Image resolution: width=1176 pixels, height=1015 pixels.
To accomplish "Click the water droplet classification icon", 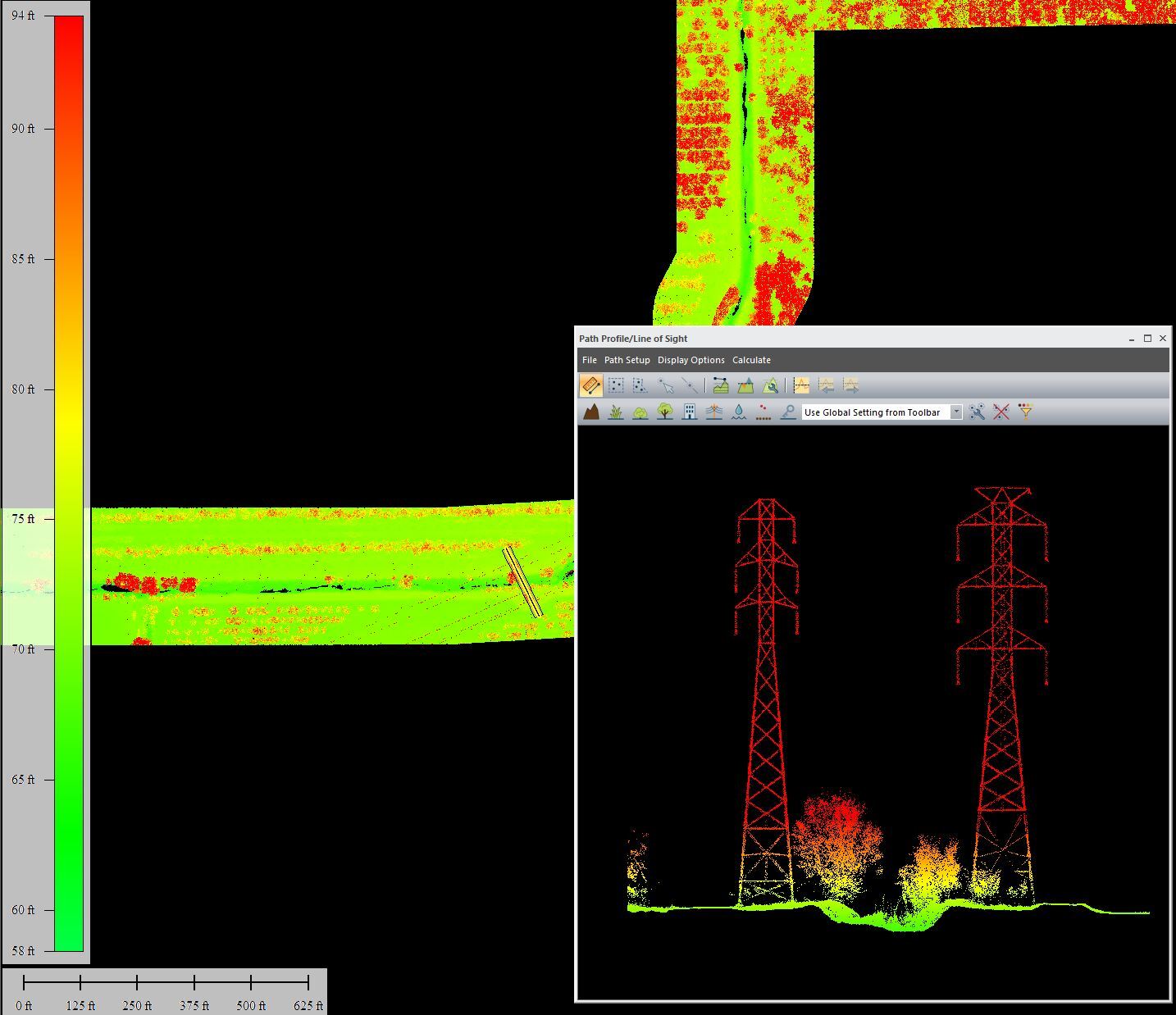I will tap(737, 412).
